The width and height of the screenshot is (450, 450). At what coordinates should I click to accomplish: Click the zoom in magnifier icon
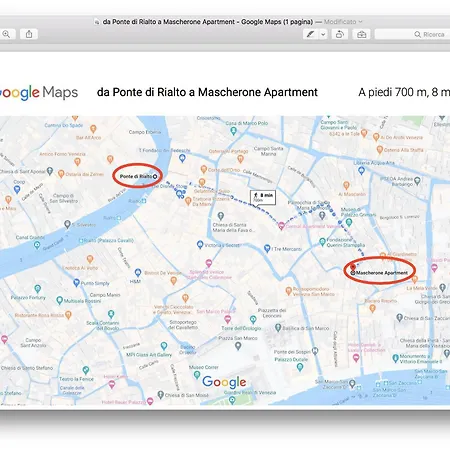7,34
